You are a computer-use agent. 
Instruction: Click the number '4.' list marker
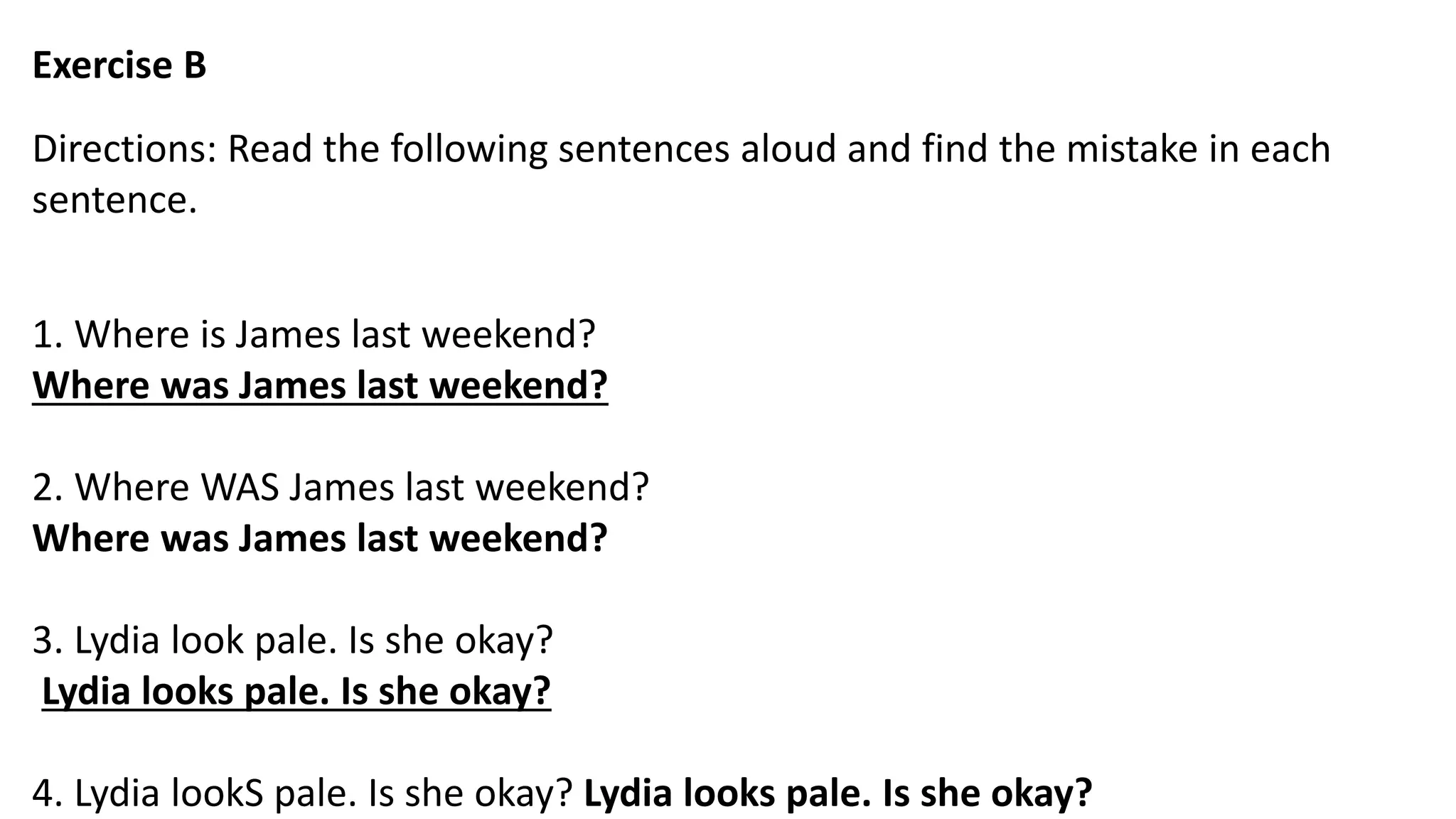(x=48, y=794)
